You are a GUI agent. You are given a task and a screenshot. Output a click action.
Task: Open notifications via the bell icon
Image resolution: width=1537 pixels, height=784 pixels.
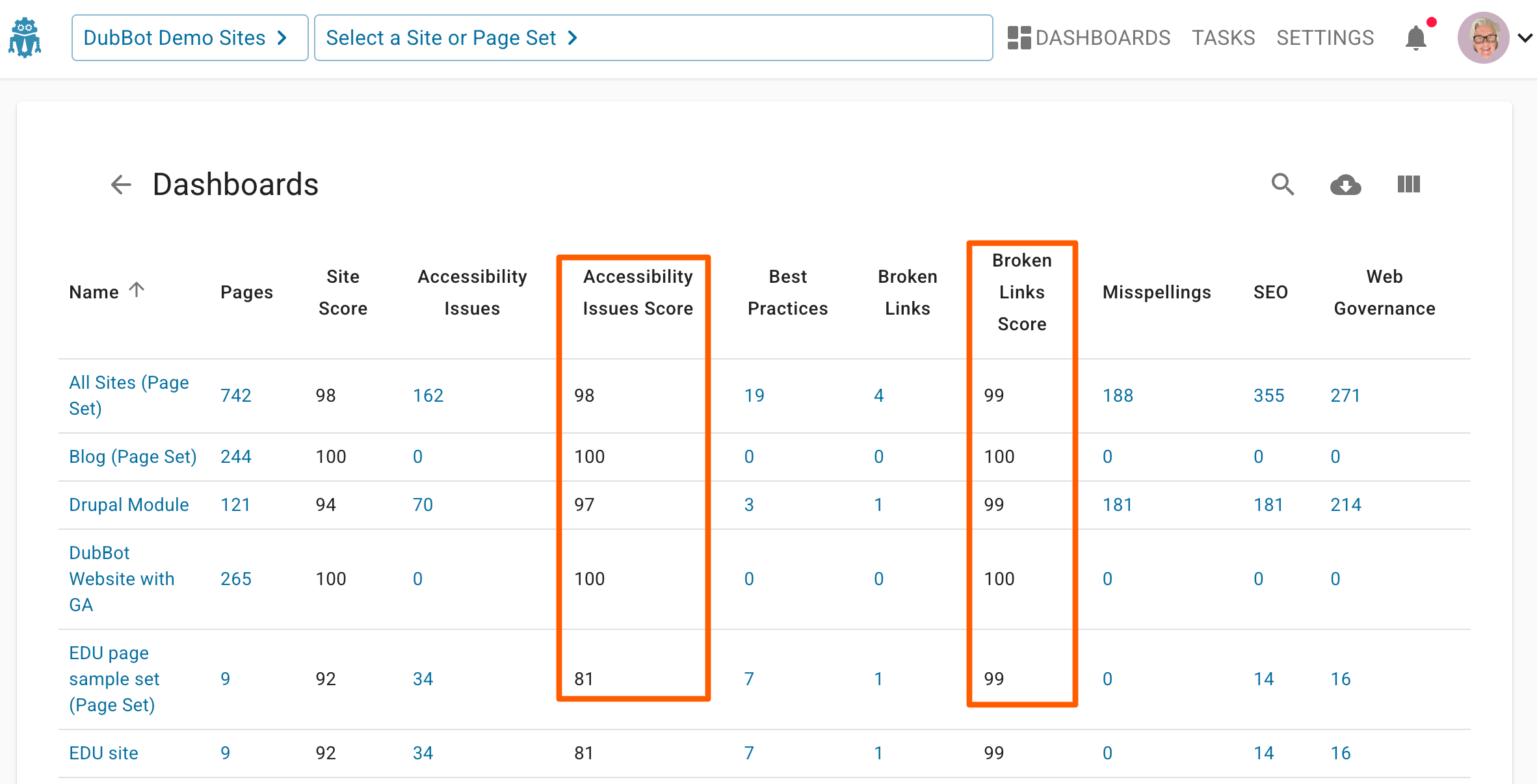pos(1415,38)
